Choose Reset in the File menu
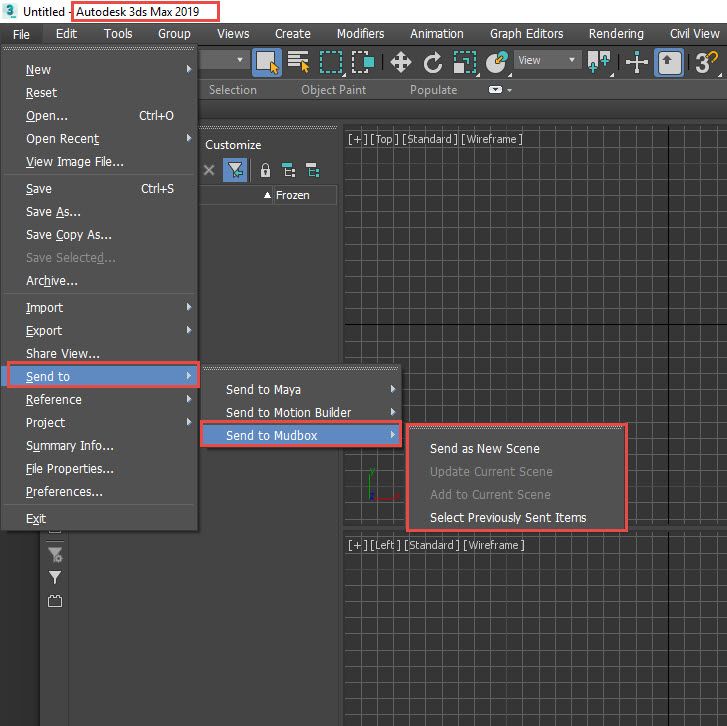 point(100,93)
